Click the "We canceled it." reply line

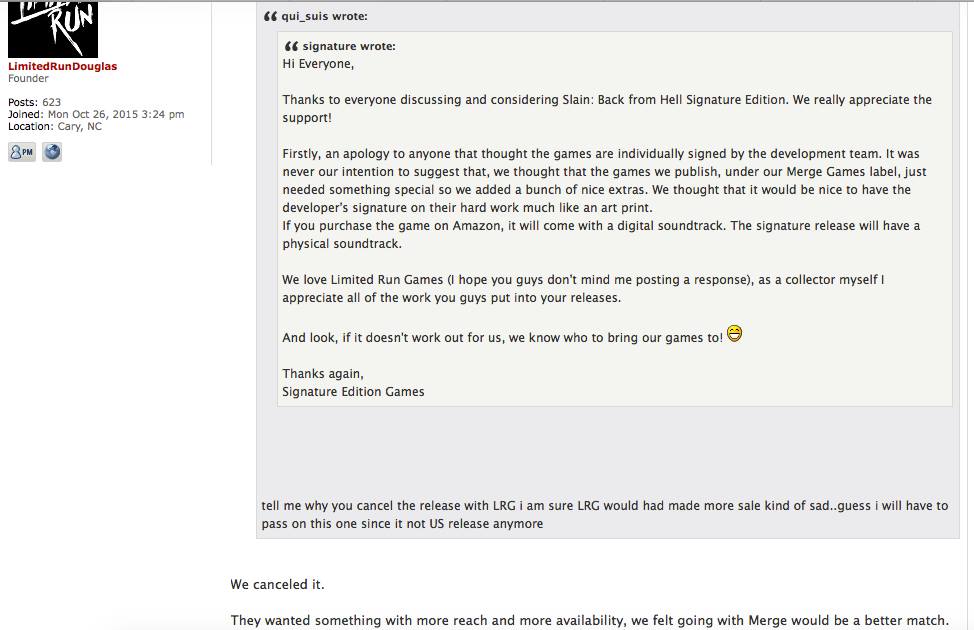(277, 585)
